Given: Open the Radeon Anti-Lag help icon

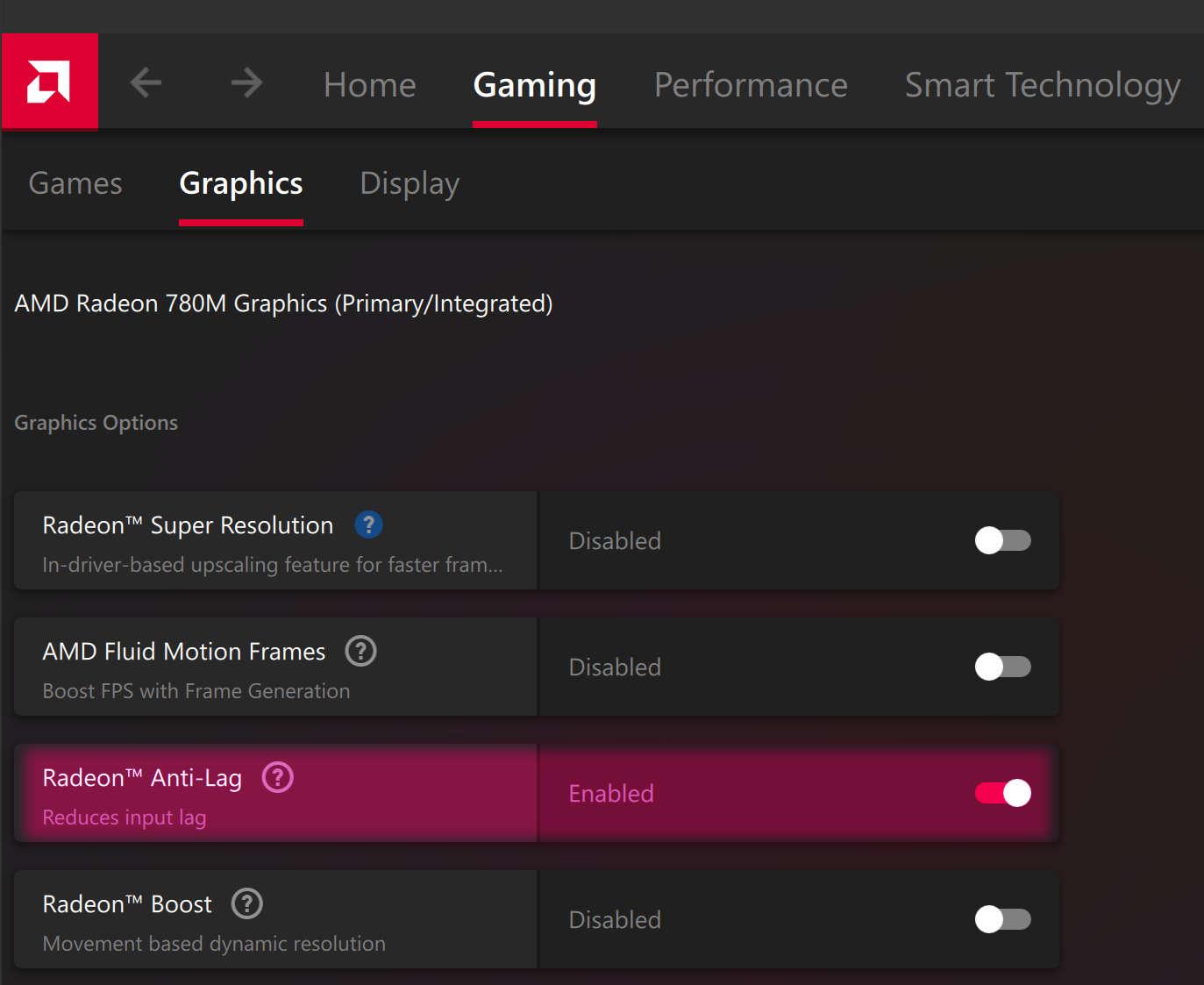Looking at the screenshot, I should tap(277, 777).
